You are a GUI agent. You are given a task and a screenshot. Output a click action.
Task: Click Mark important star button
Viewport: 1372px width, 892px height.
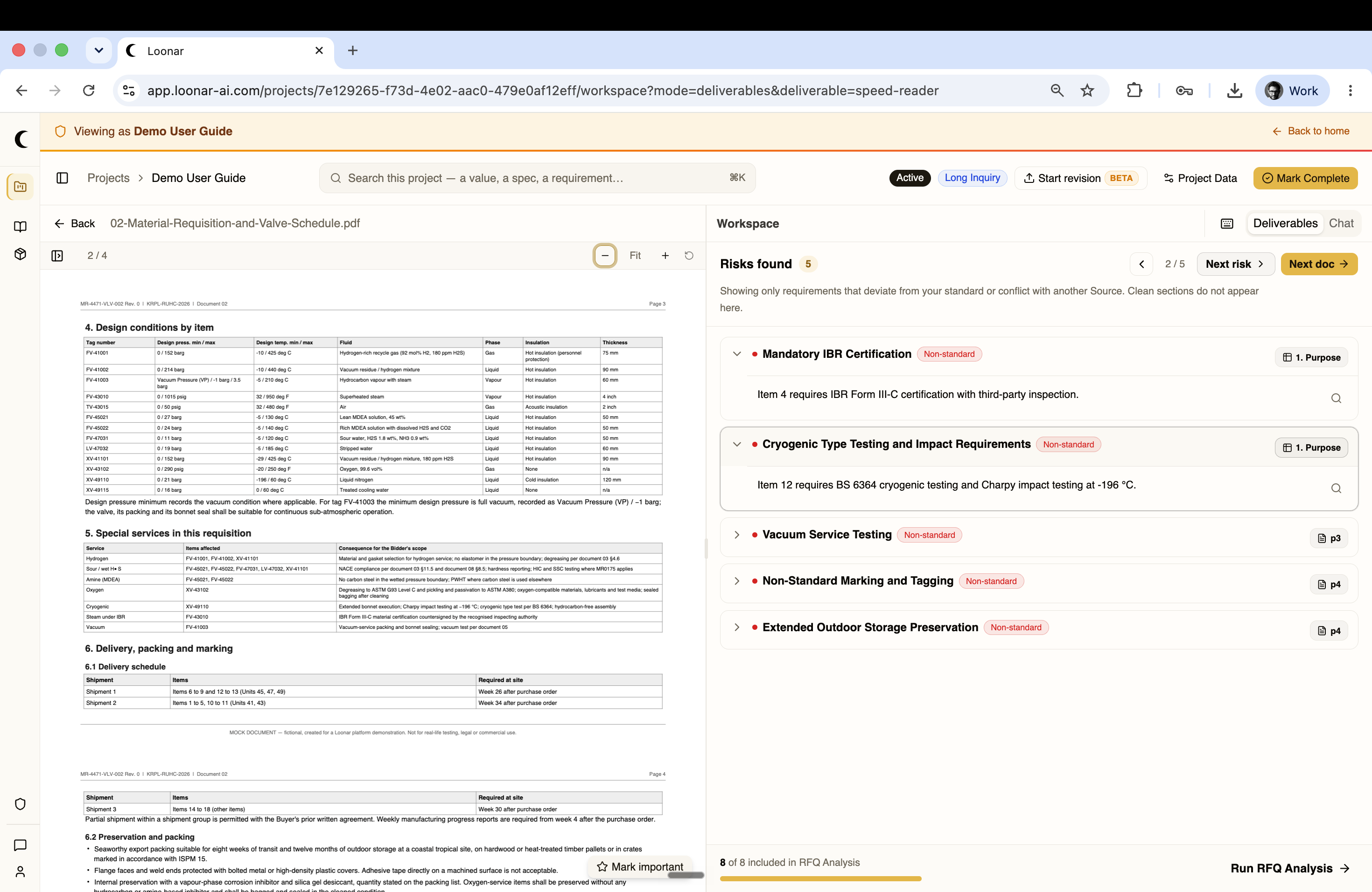tap(640, 867)
